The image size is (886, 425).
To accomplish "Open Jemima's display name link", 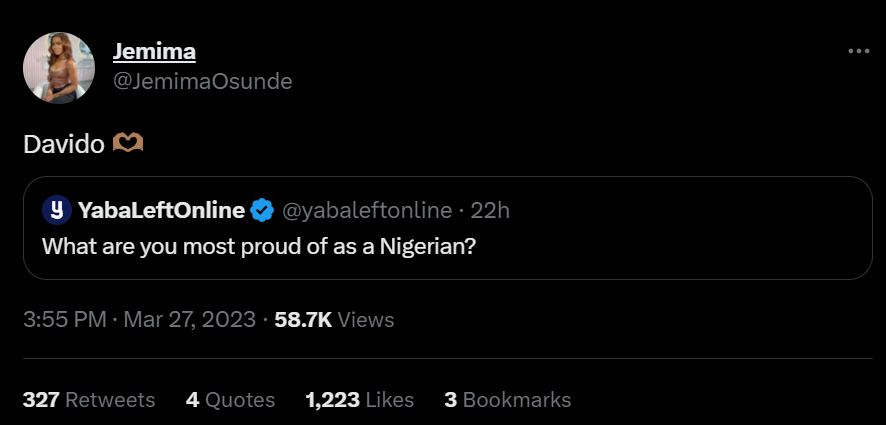I will [154, 50].
